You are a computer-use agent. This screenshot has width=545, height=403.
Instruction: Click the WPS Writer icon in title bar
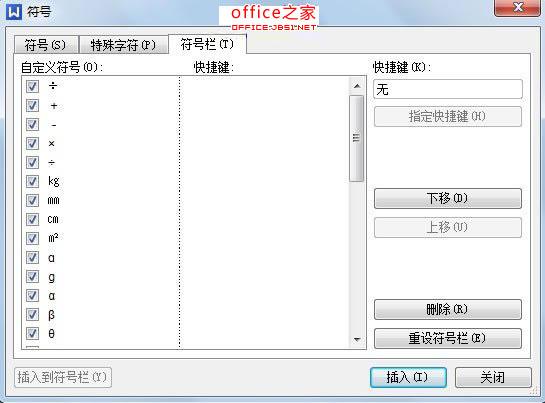pyautogui.click(x=14, y=12)
